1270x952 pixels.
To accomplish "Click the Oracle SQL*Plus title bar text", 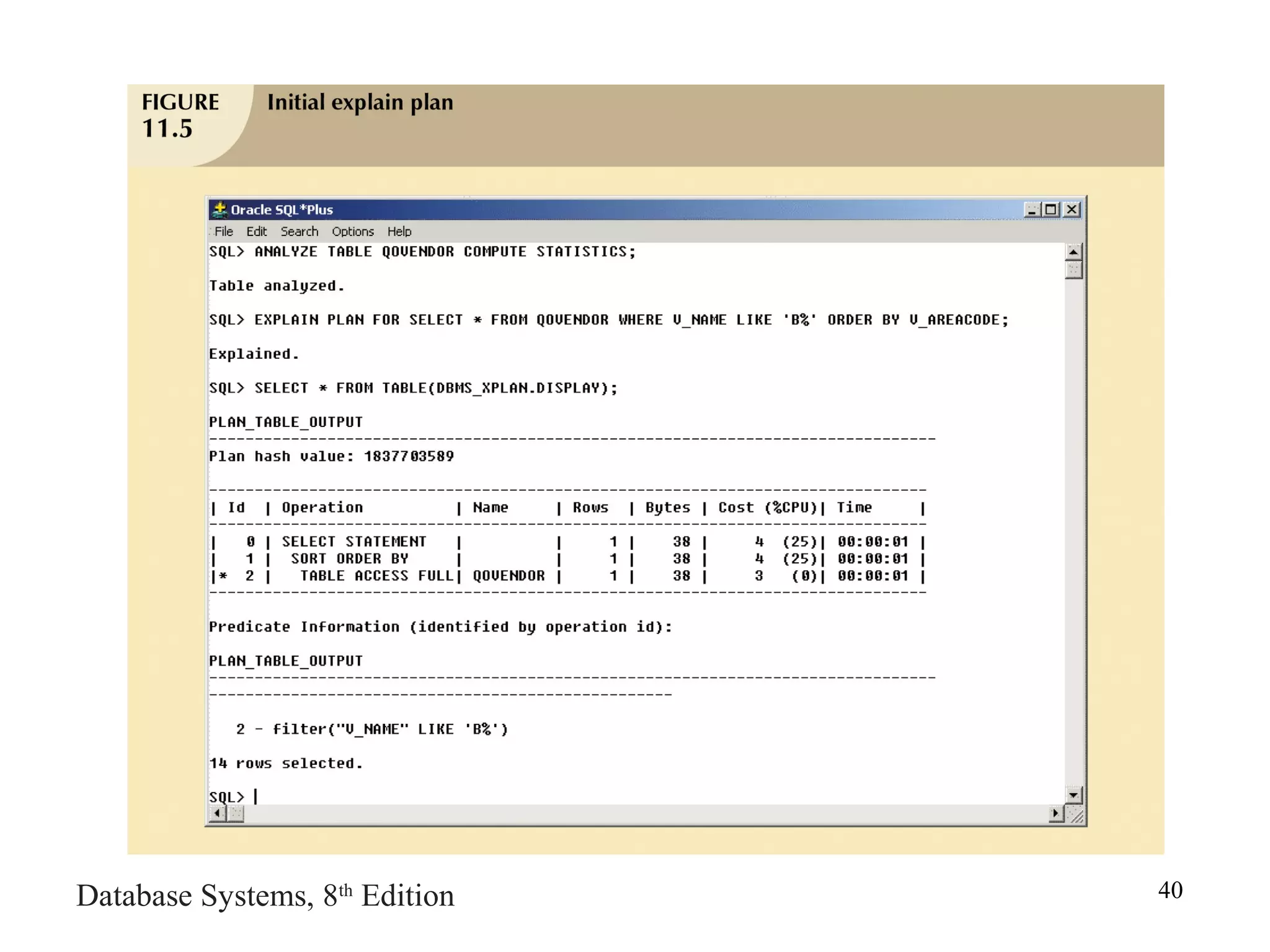I will (282, 209).
